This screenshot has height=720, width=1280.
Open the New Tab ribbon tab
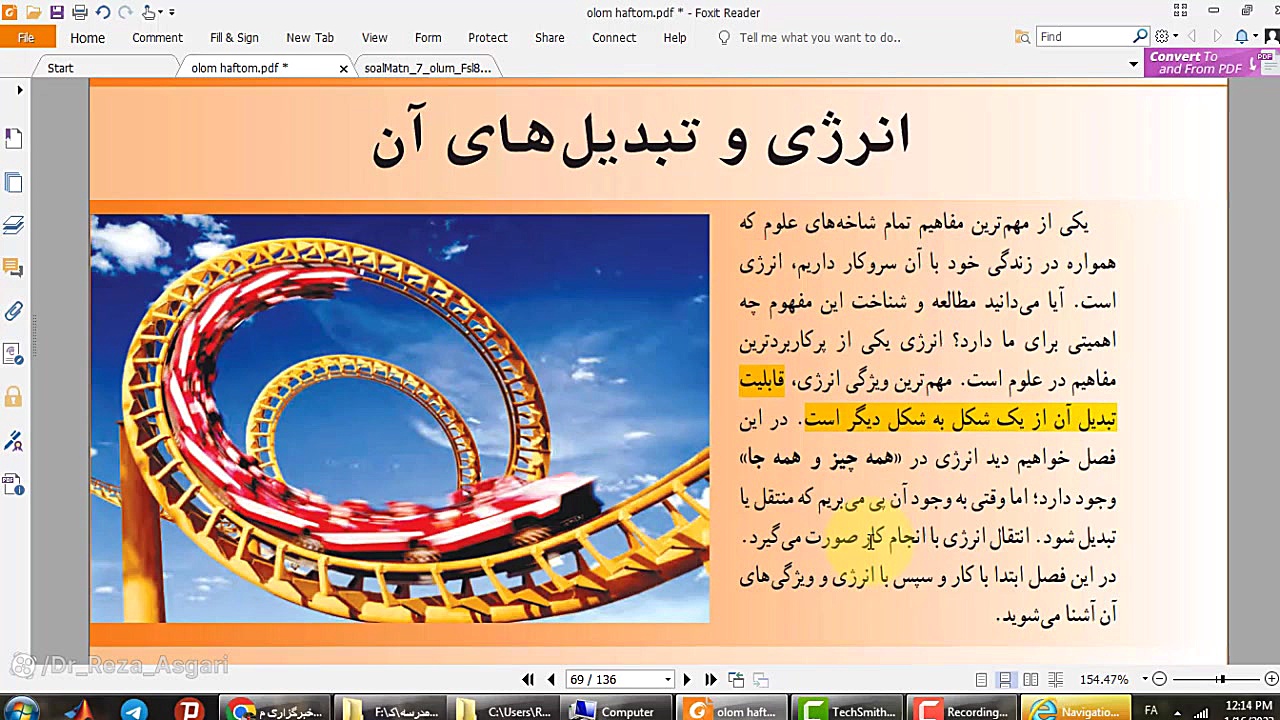[310, 37]
